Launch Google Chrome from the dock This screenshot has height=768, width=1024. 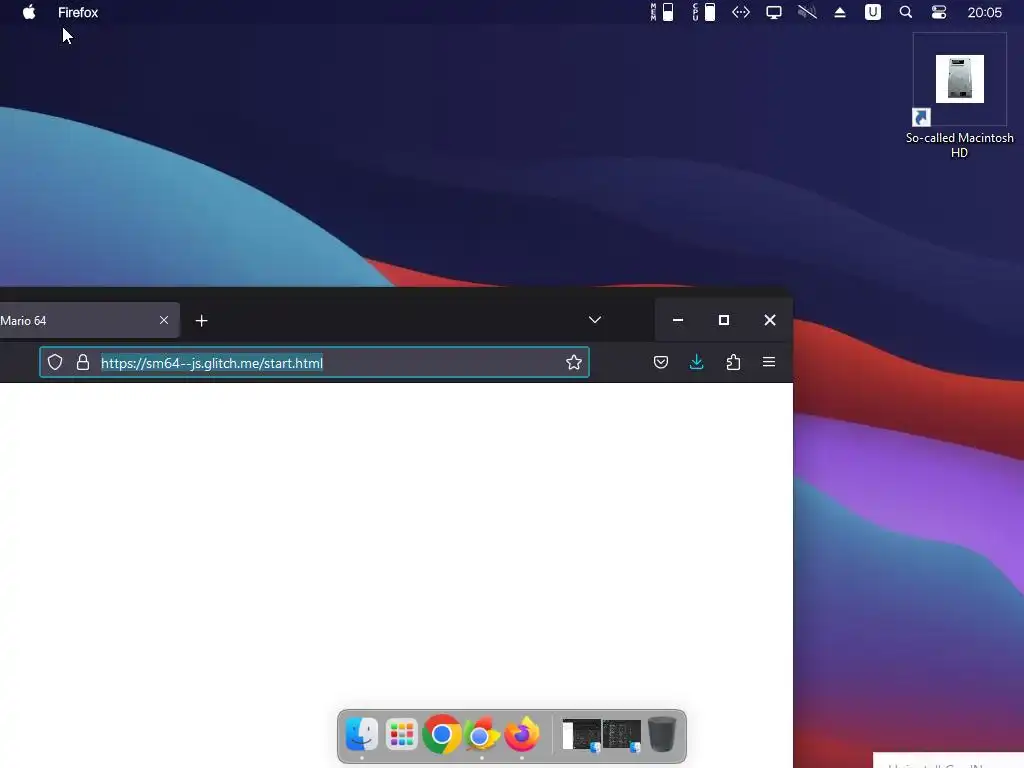[x=441, y=735]
